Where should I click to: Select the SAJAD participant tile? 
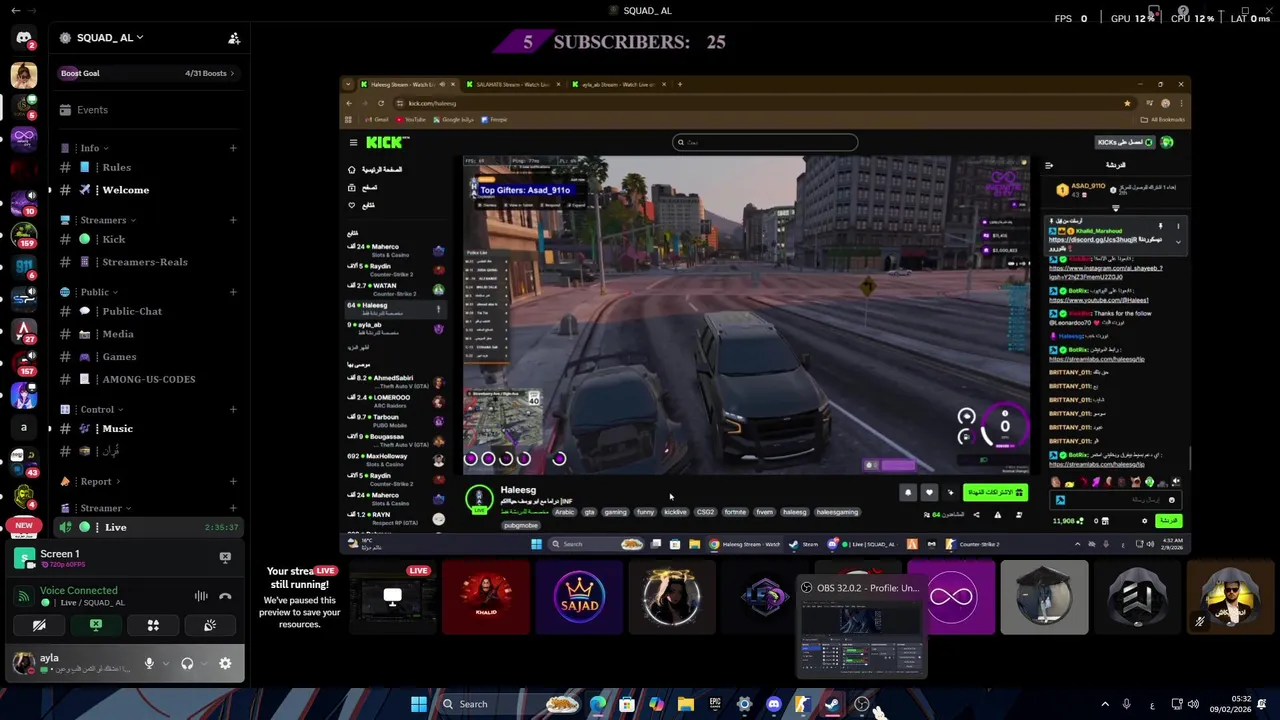tap(579, 597)
